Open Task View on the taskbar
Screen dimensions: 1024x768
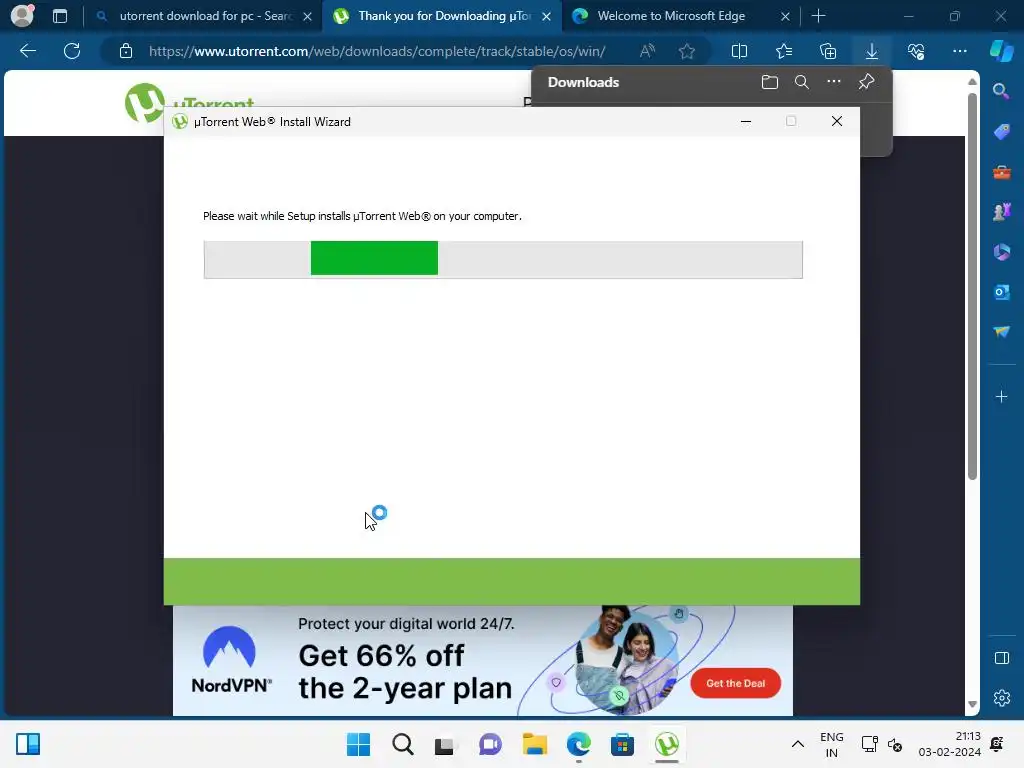click(x=445, y=744)
